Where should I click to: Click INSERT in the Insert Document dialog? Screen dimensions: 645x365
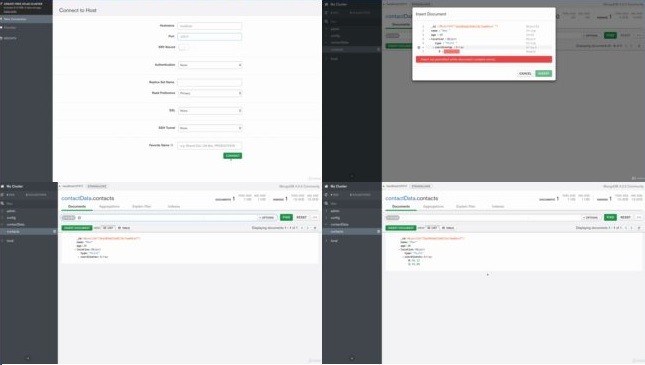click(543, 73)
